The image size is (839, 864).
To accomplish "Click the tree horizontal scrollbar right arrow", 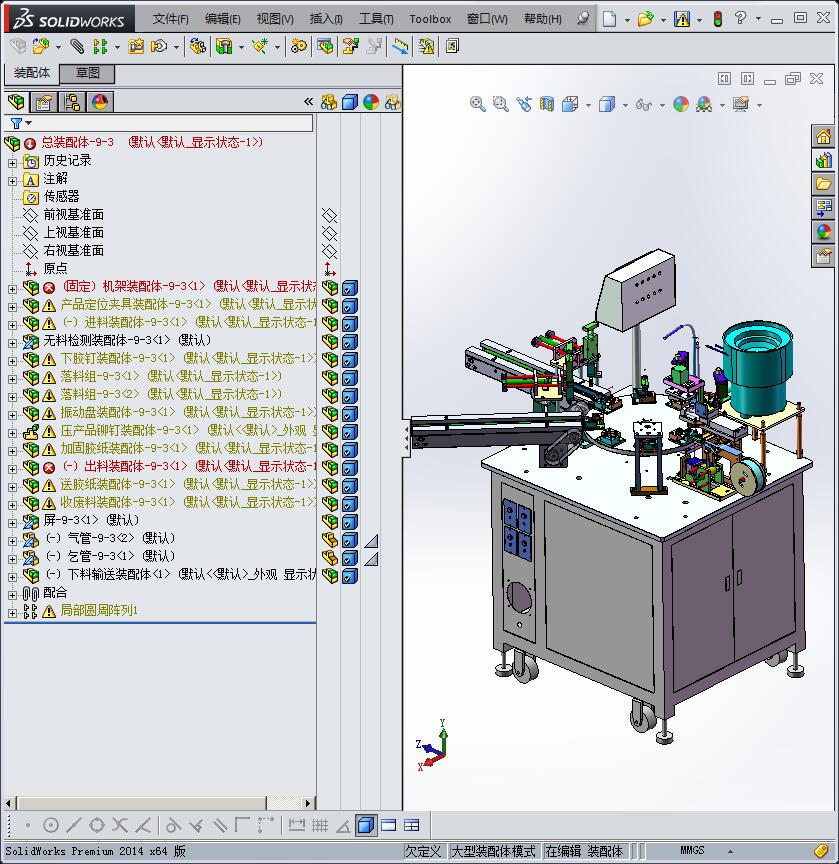I will click(308, 803).
